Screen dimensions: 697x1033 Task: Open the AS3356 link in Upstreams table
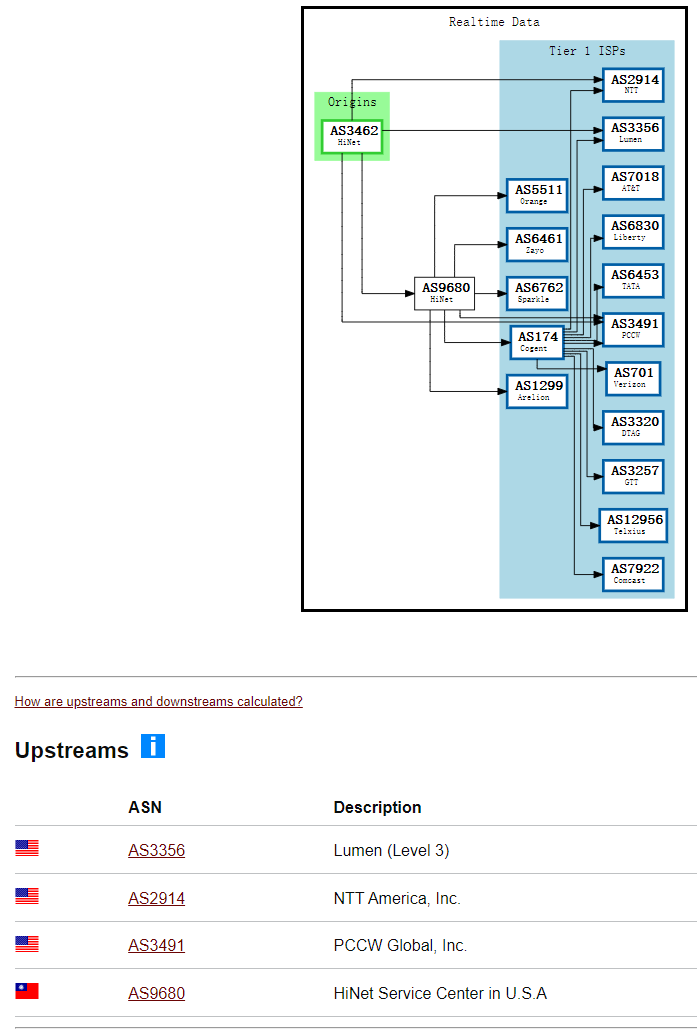click(x=157, y=850)
